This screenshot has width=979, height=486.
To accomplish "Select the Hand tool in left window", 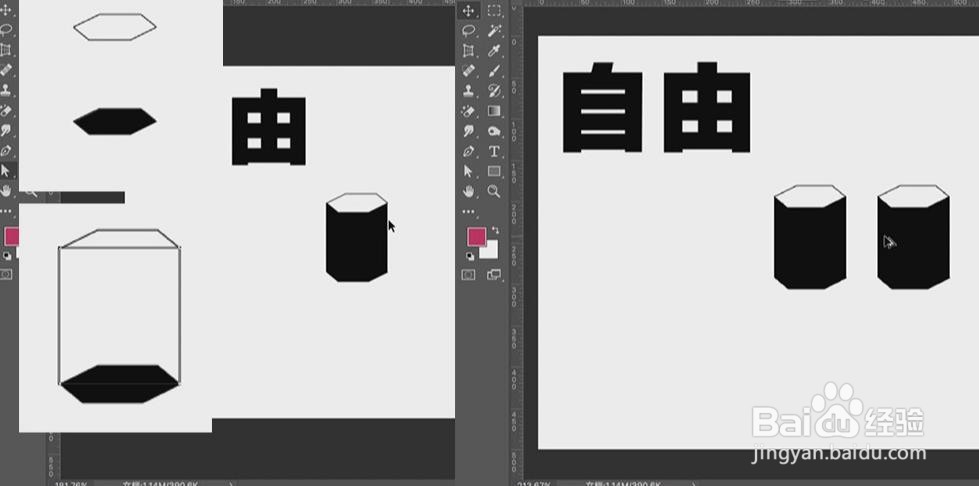I will (6, 191).
